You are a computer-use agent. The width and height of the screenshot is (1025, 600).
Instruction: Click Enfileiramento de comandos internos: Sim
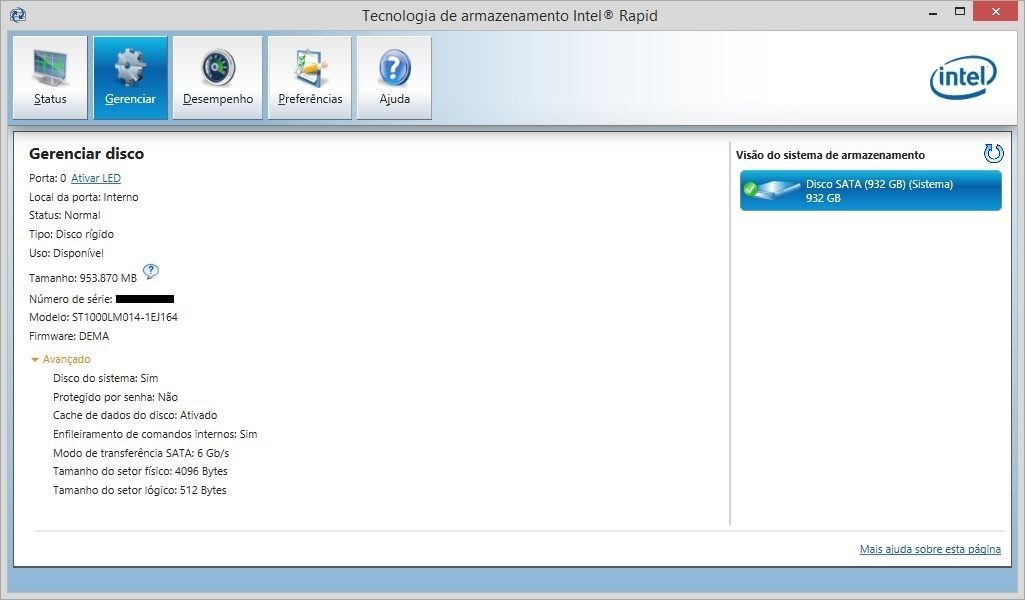pyautogui.click(x=155, y=435)
